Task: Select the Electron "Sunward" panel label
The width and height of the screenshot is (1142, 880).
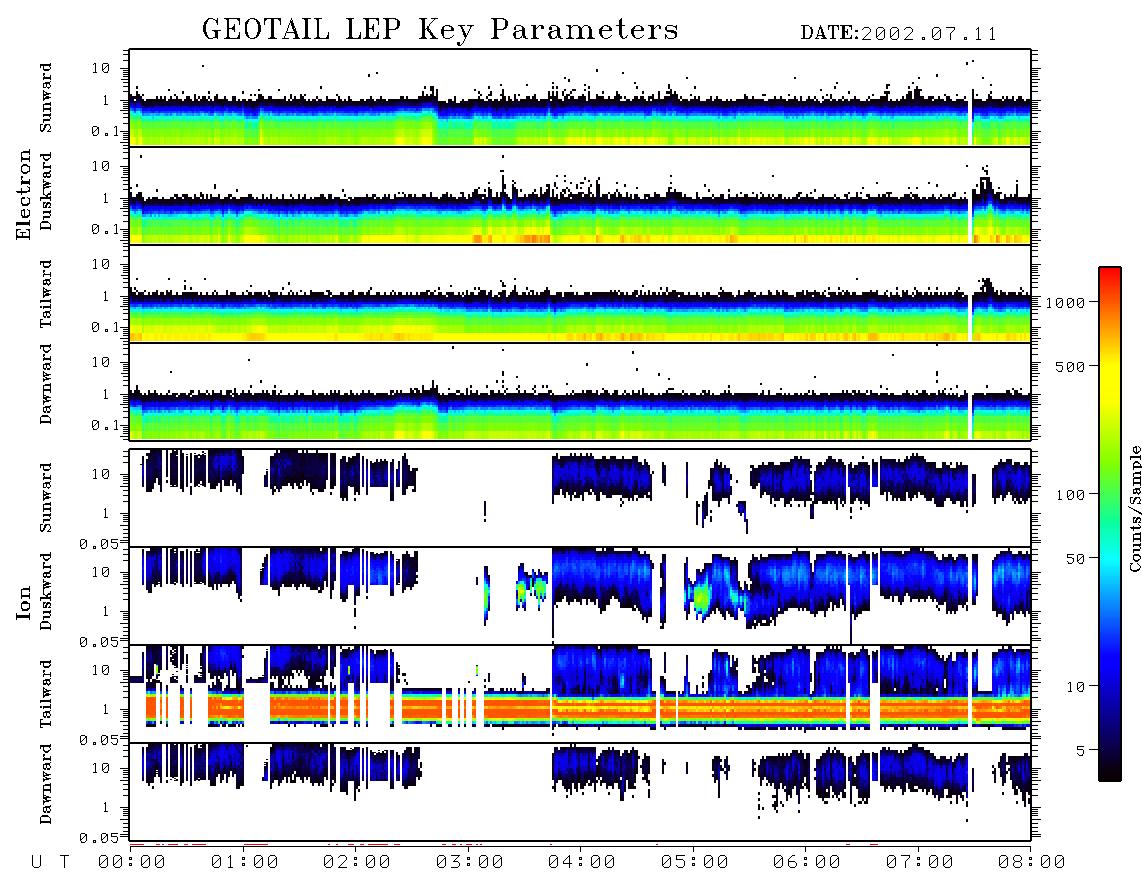Action: [46, 98]
